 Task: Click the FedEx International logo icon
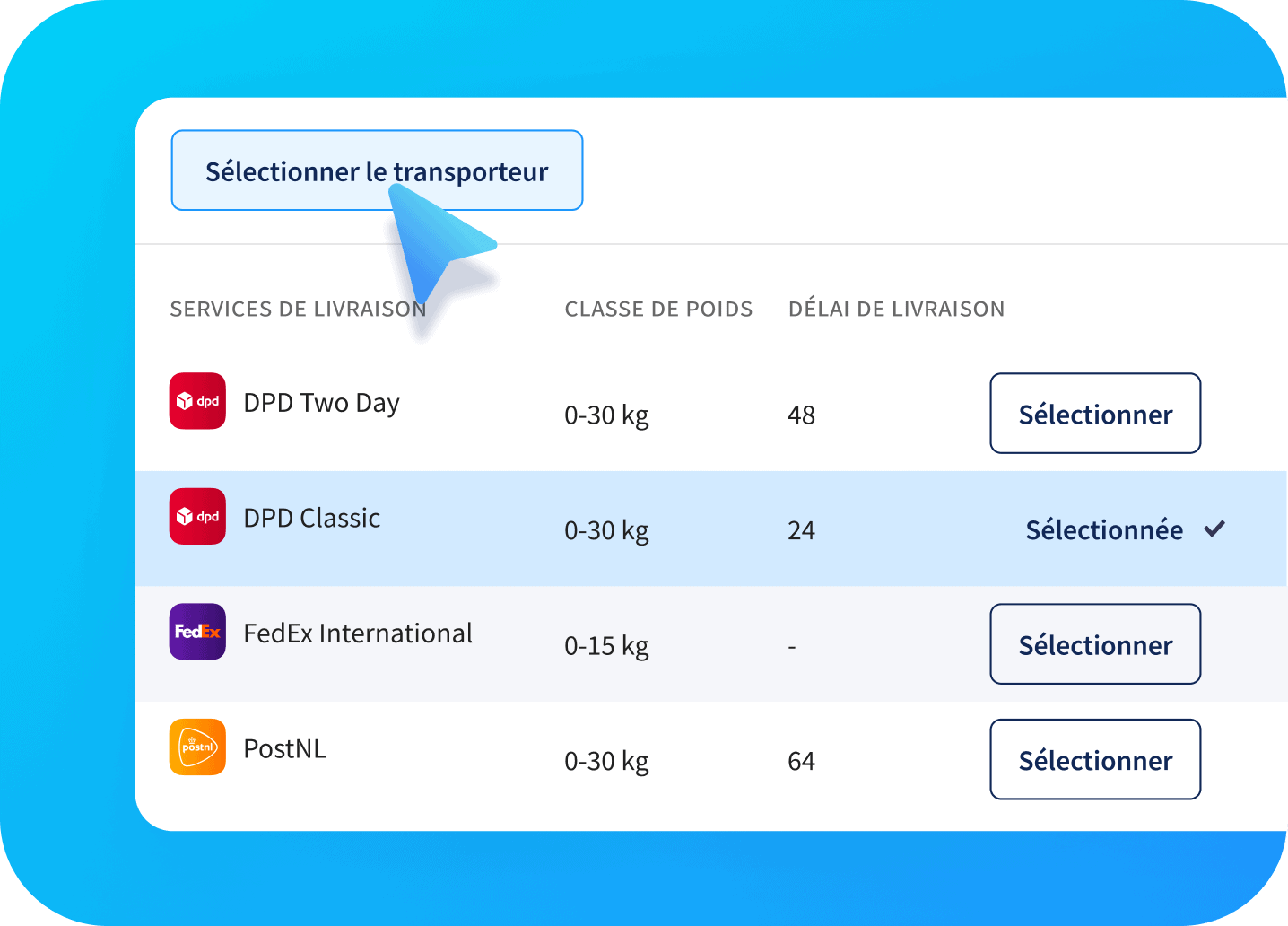(x=197, y=632)
